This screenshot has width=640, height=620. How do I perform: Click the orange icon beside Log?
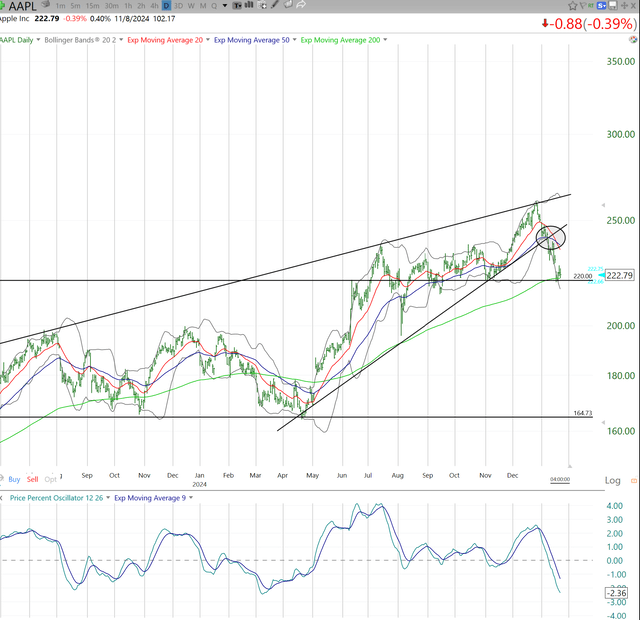[634, 481]
